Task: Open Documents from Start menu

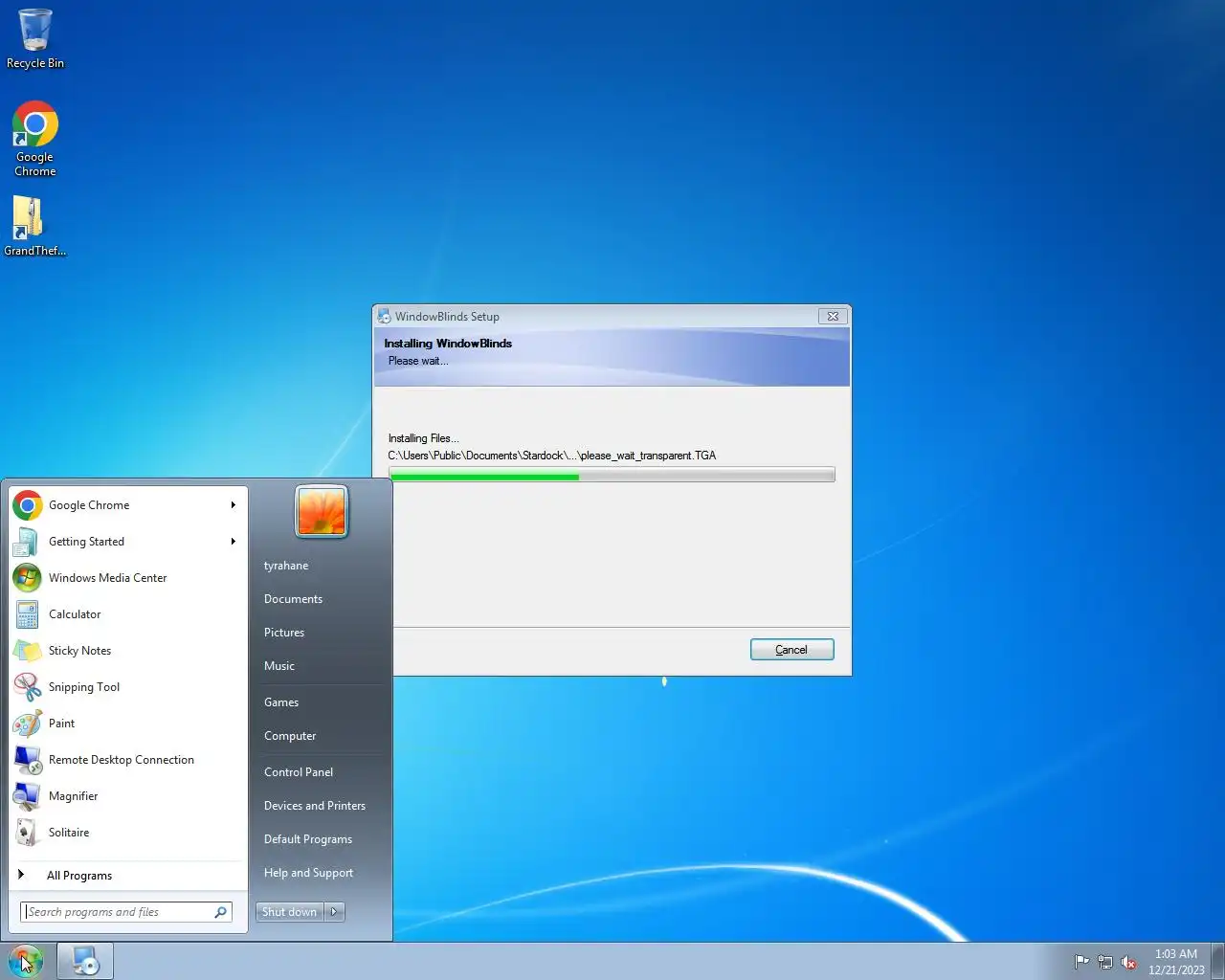Action: (293, 599)
